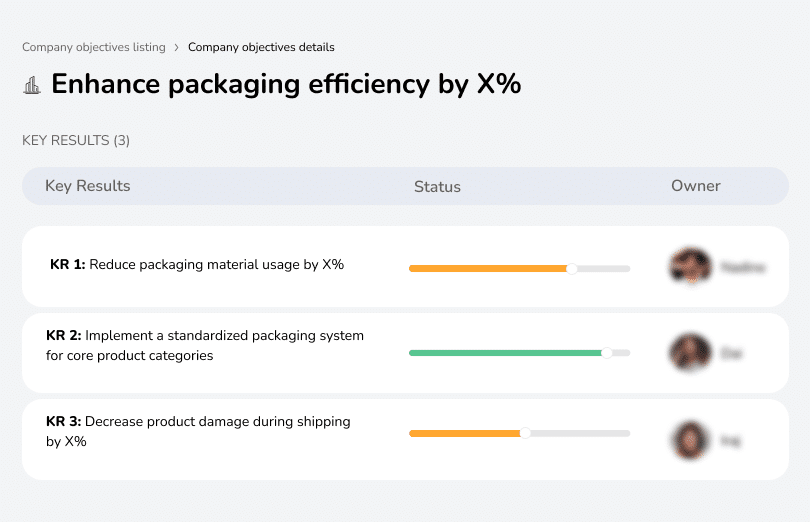Viewport: 810px width, 522px height.
Task: Open the KR 2 owner avatar
Action: 689,353
